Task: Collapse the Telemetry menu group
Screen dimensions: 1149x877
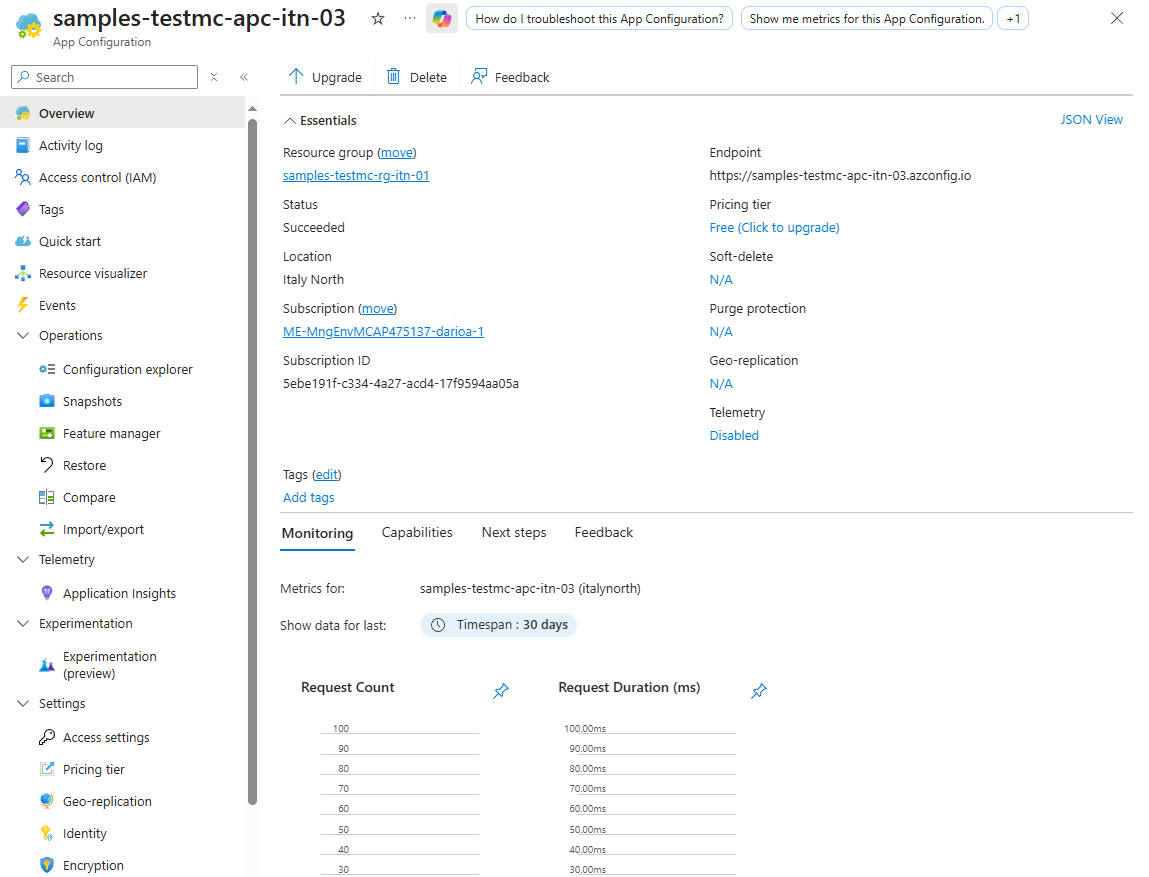Action: 23,560
